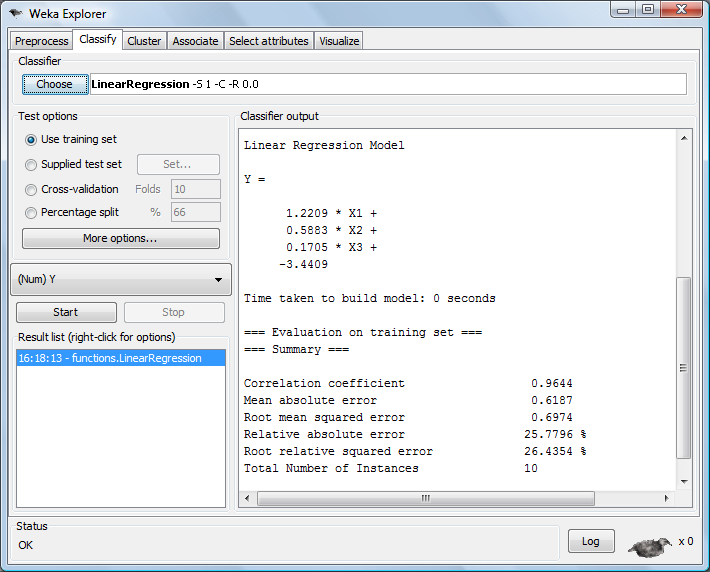Image resolution: width=710 pixels, height=572 pixels.
Task: Close the Weka Explorer window
Action: (681, 10)
